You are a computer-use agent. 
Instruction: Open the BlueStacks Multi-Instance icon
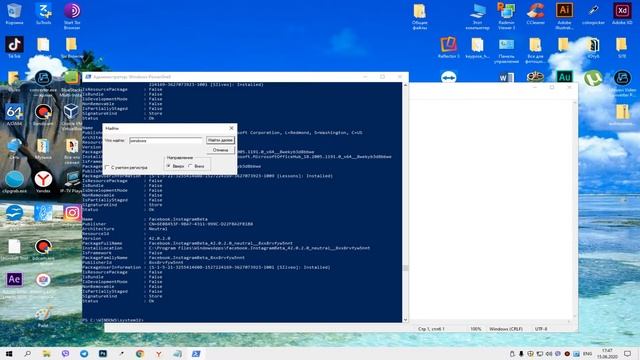71,84
